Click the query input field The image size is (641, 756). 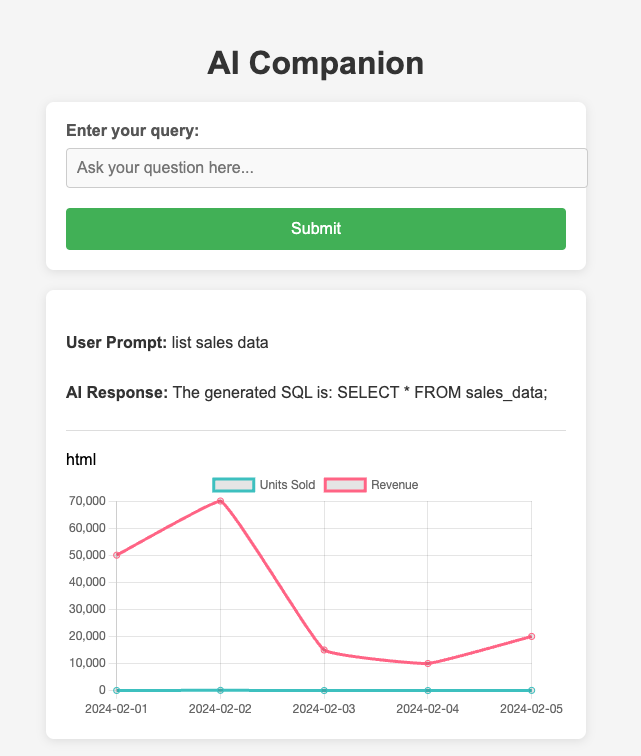coord(326,168)
